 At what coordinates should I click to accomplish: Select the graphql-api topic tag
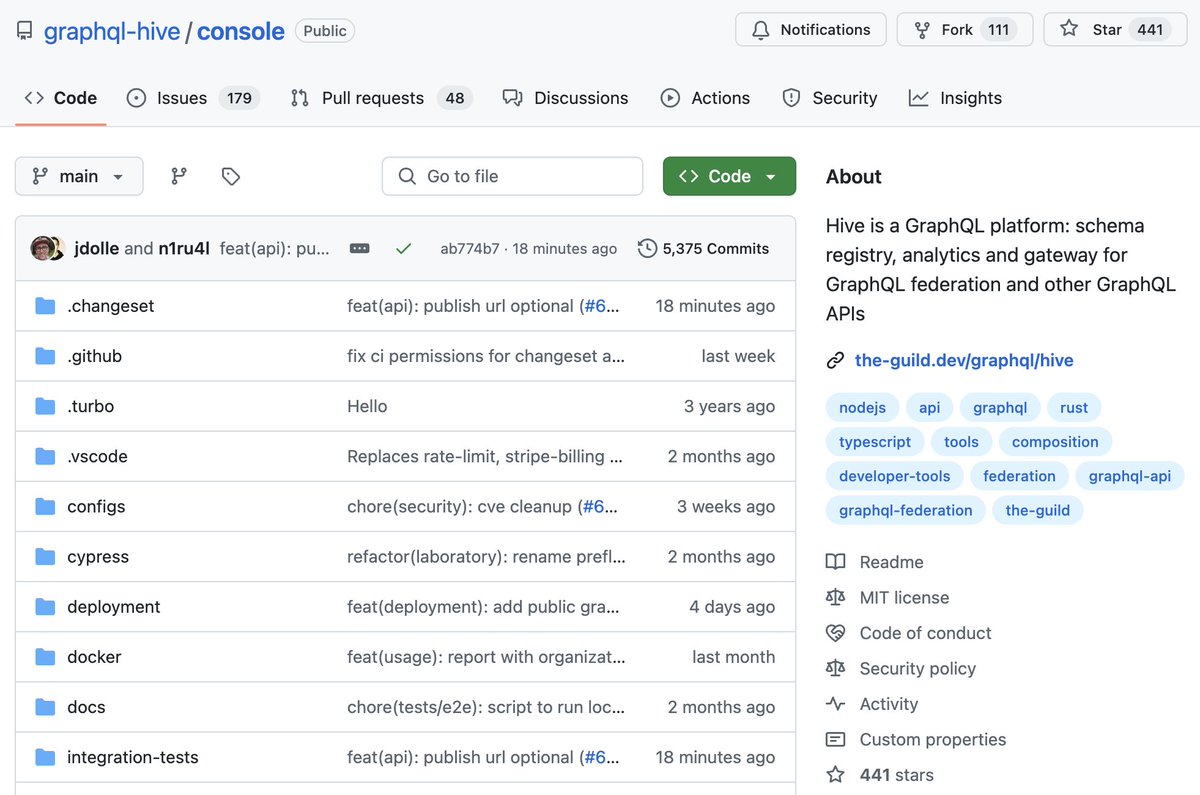click(1130, 476)
